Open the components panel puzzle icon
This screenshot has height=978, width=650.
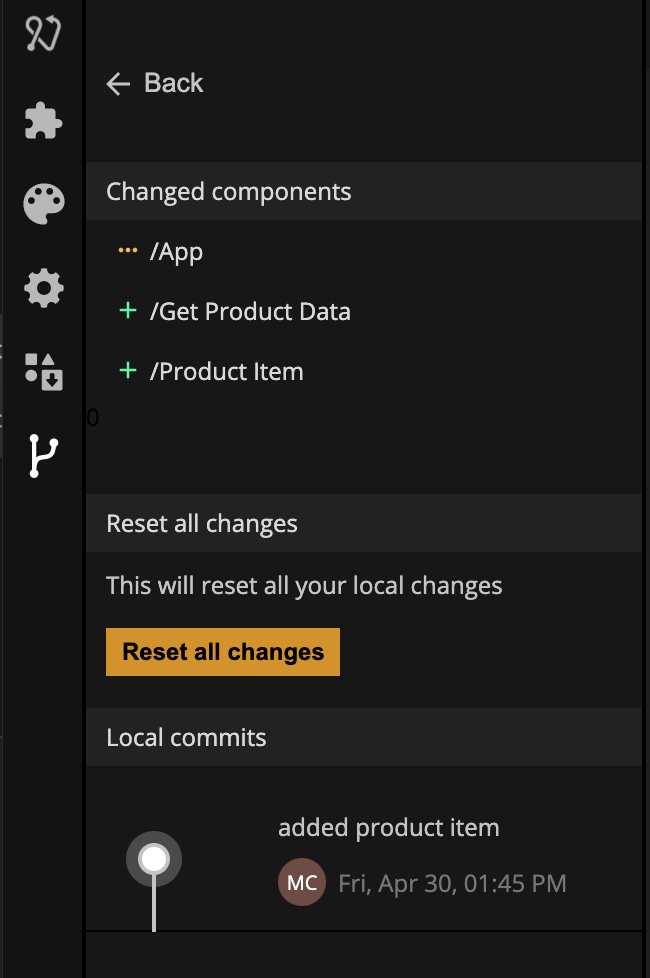43,120
